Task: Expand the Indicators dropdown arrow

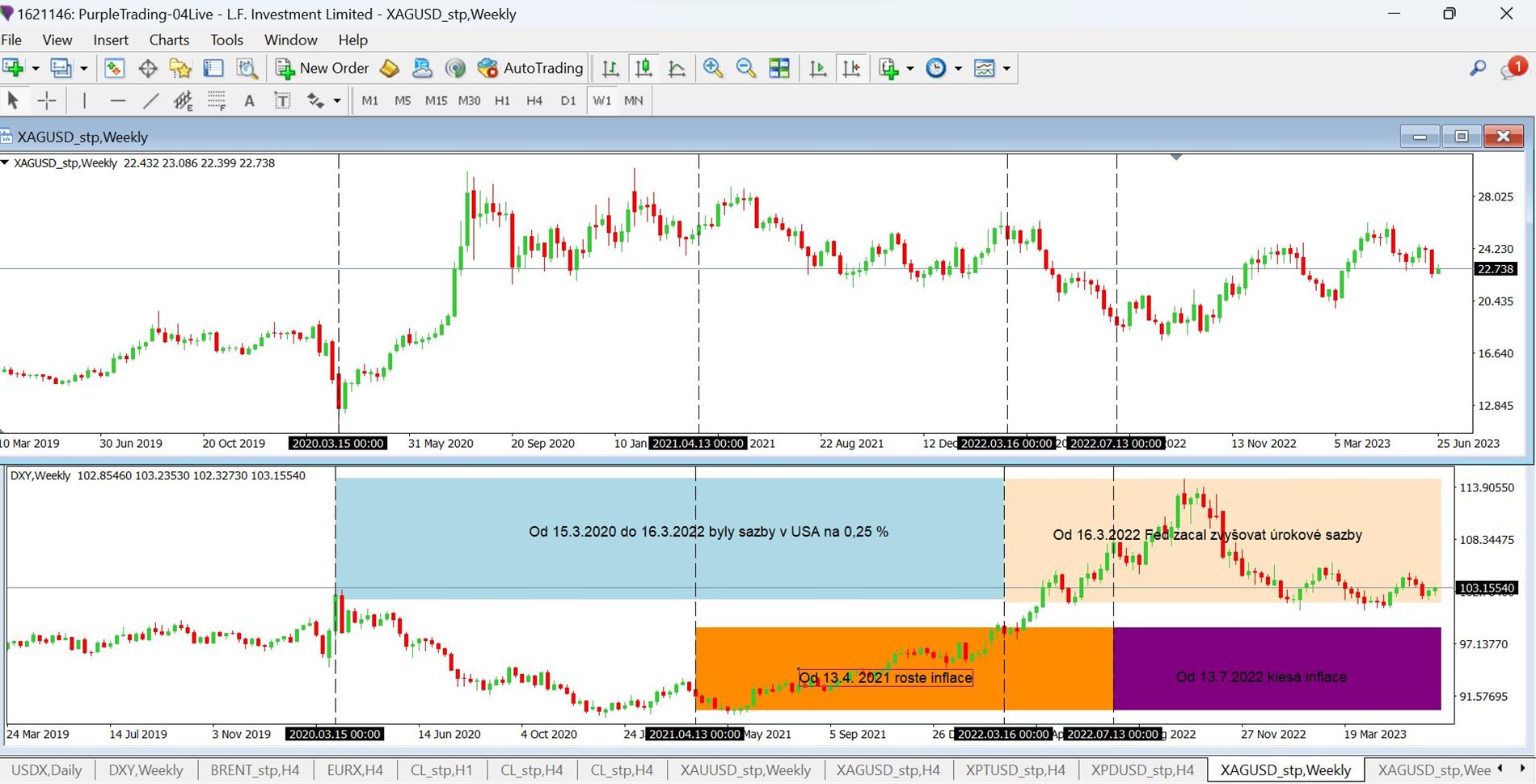Action: pyautogui.click(x=910, y=69)
